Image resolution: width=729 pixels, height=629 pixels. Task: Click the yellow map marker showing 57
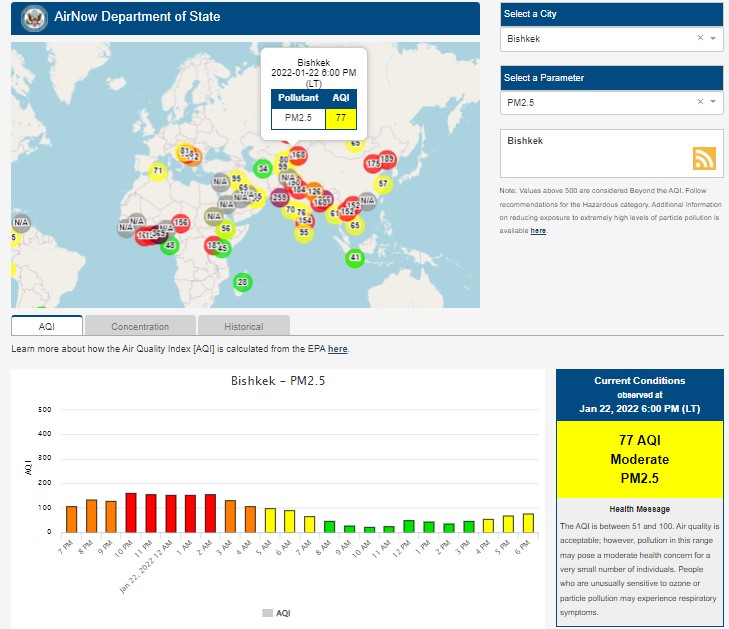[x=382, y=184]
